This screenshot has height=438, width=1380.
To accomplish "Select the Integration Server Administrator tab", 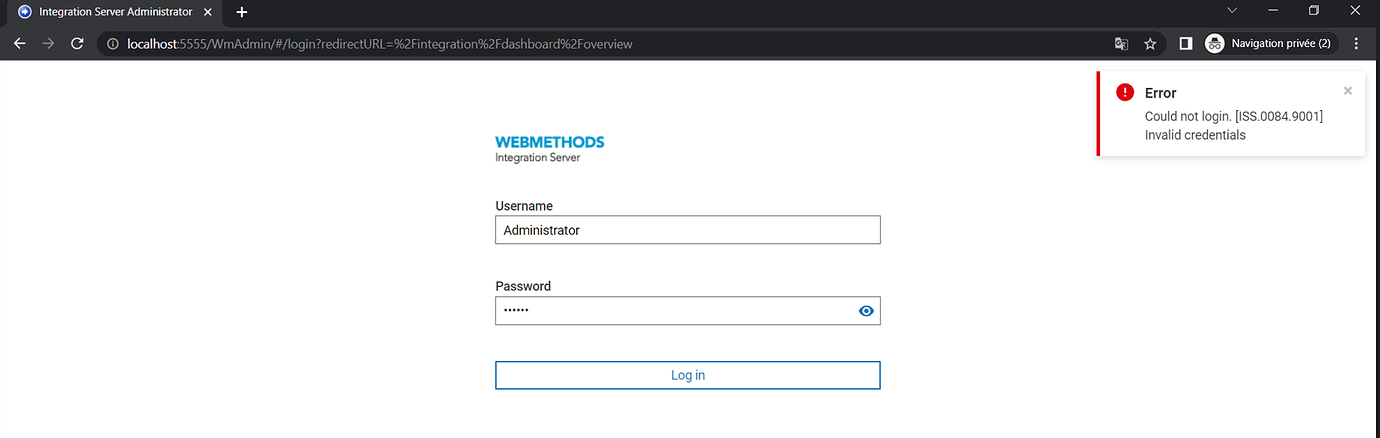I will [x=108, y=12].
